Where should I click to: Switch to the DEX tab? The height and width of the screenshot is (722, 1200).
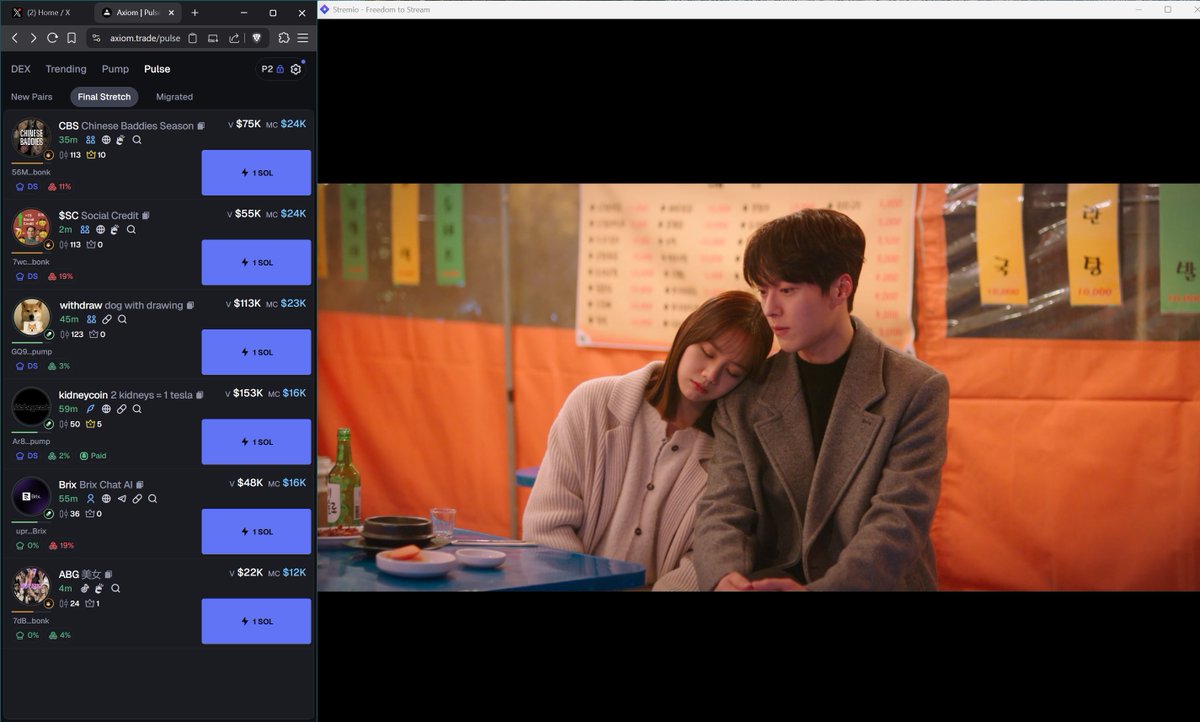[x=21, y=69]
